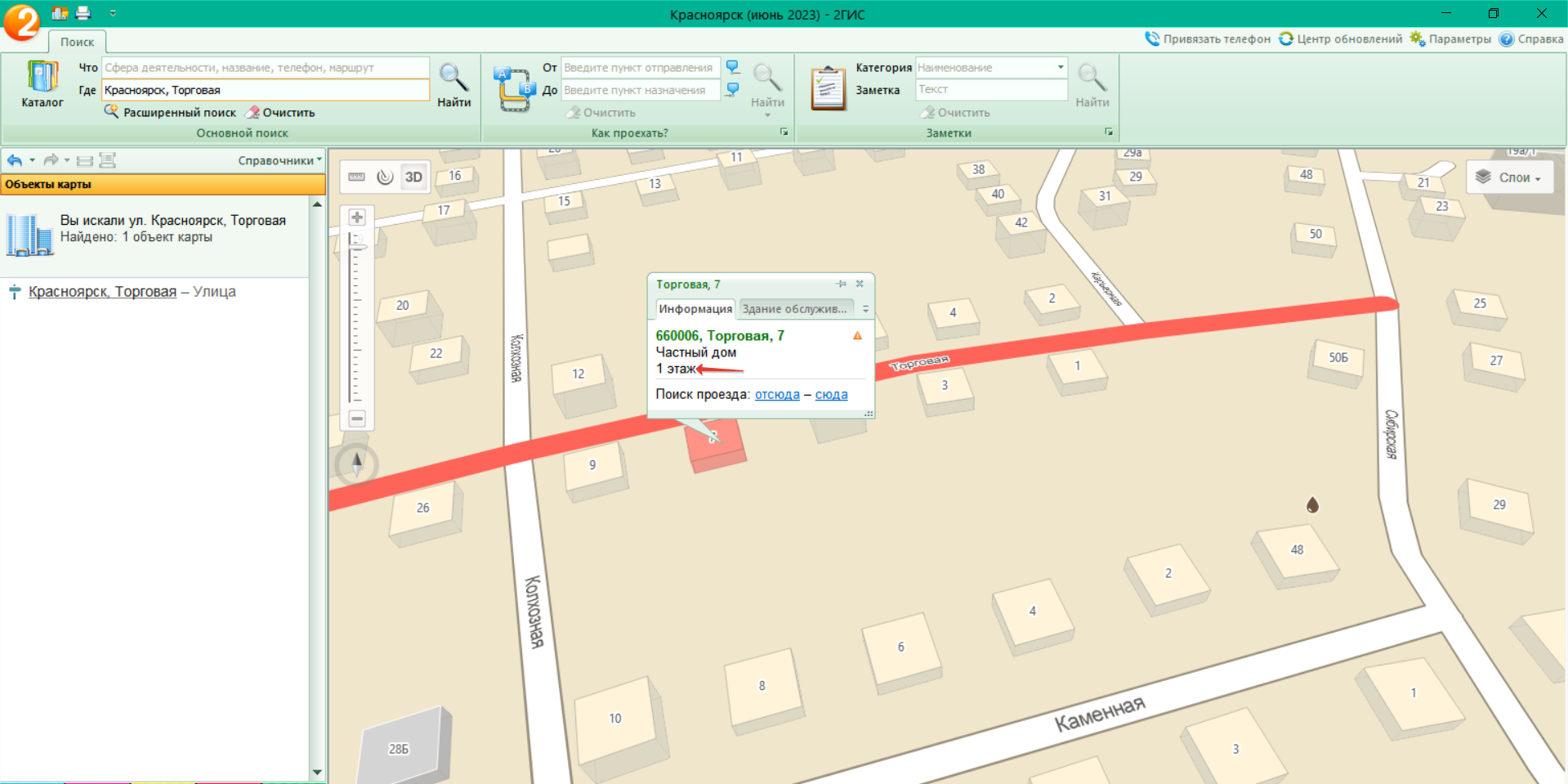Viewport: 1568px width, 784px height.
Task: Click the Найти magnifier in Основной поиск
Action: [x=453, y=85]
